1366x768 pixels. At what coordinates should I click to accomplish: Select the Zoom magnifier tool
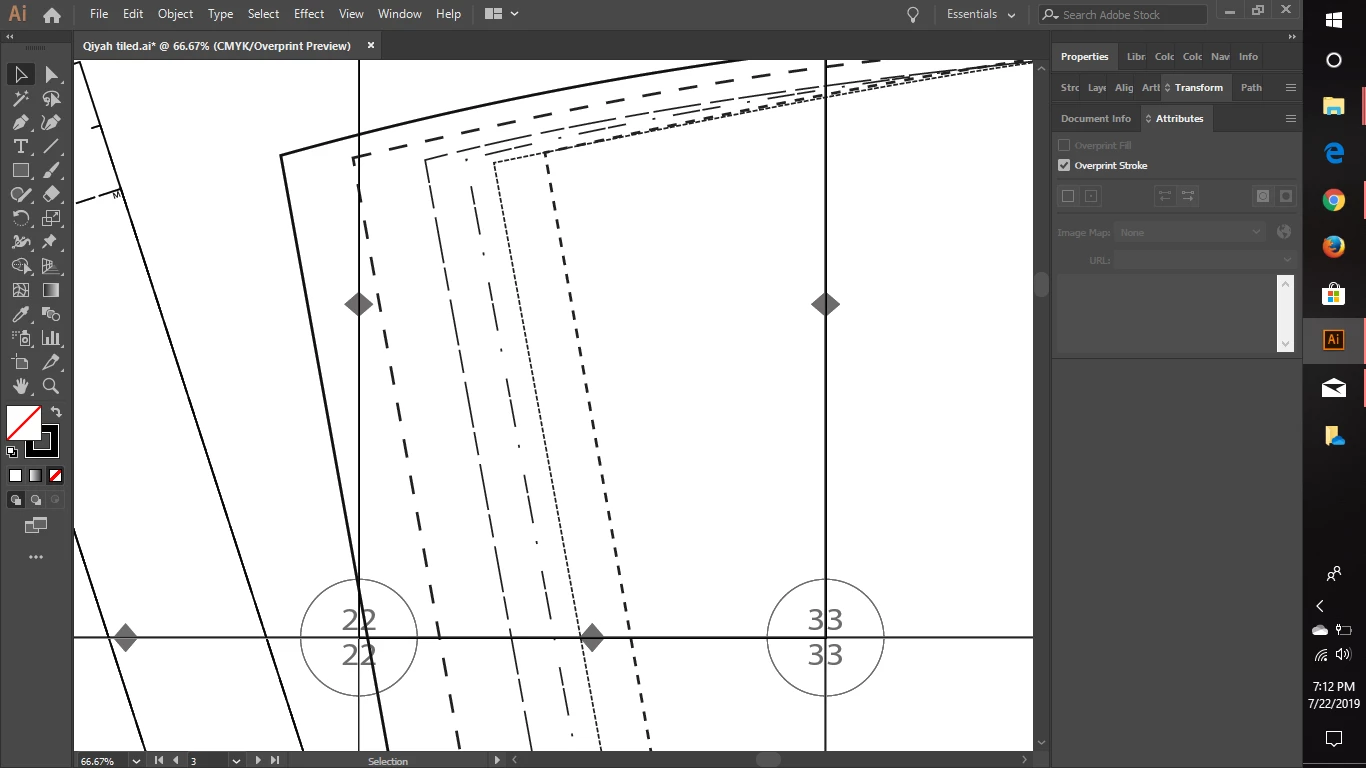[51, 386]
